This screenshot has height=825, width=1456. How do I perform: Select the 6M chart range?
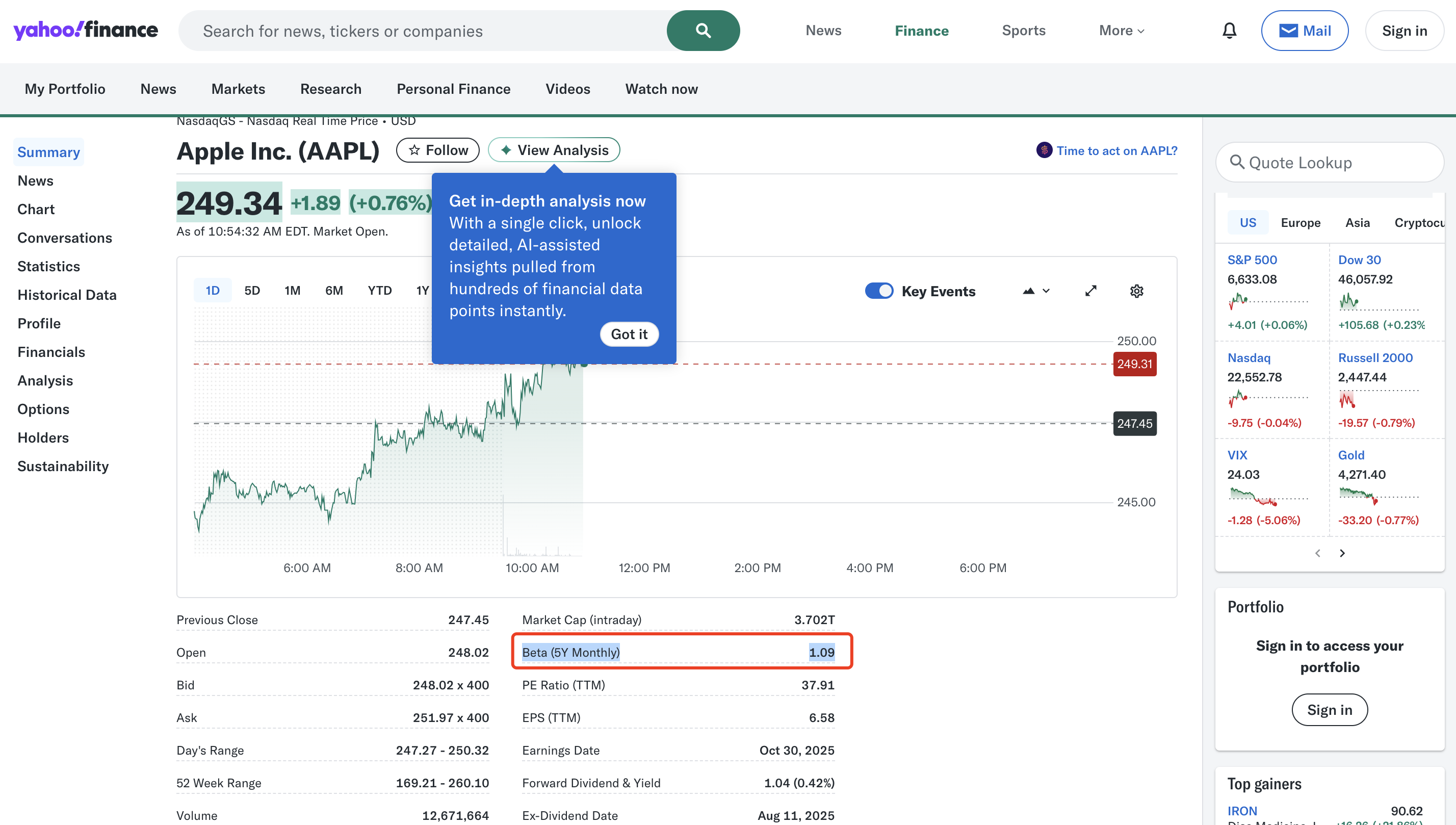tap(334, 291)
